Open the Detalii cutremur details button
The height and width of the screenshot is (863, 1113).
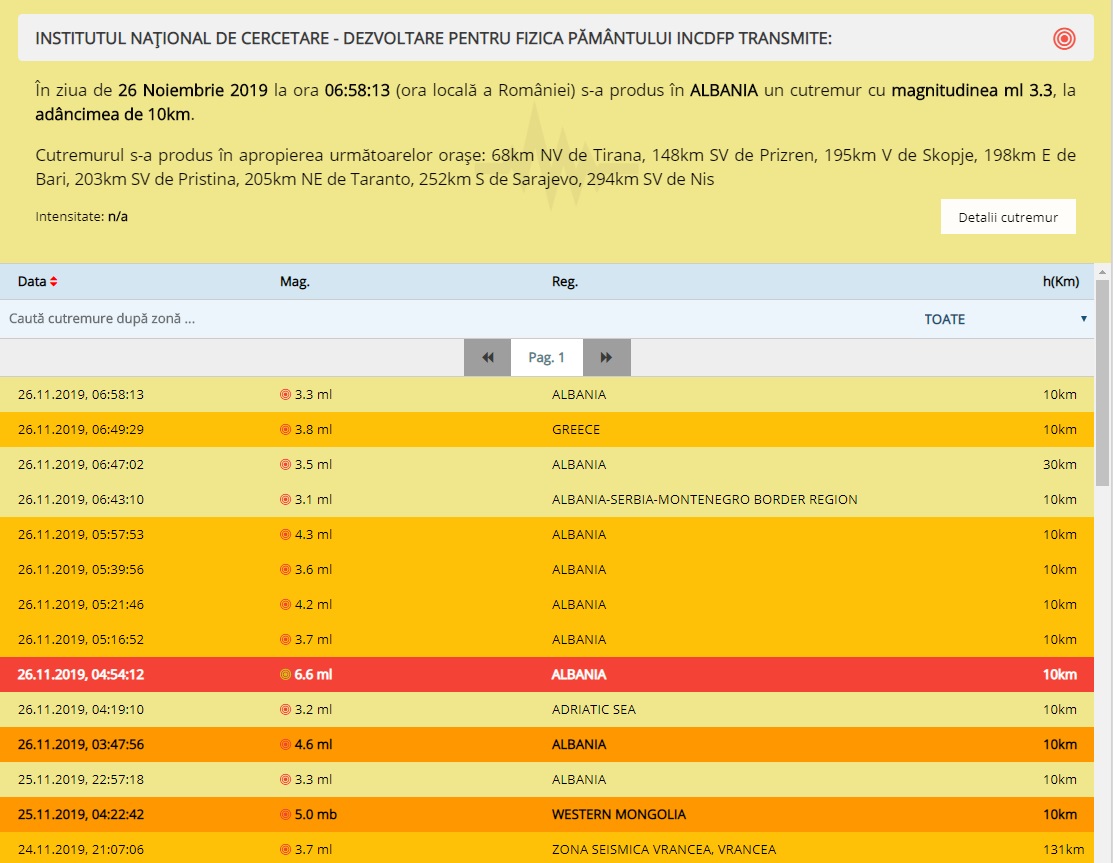point(1007,217)
